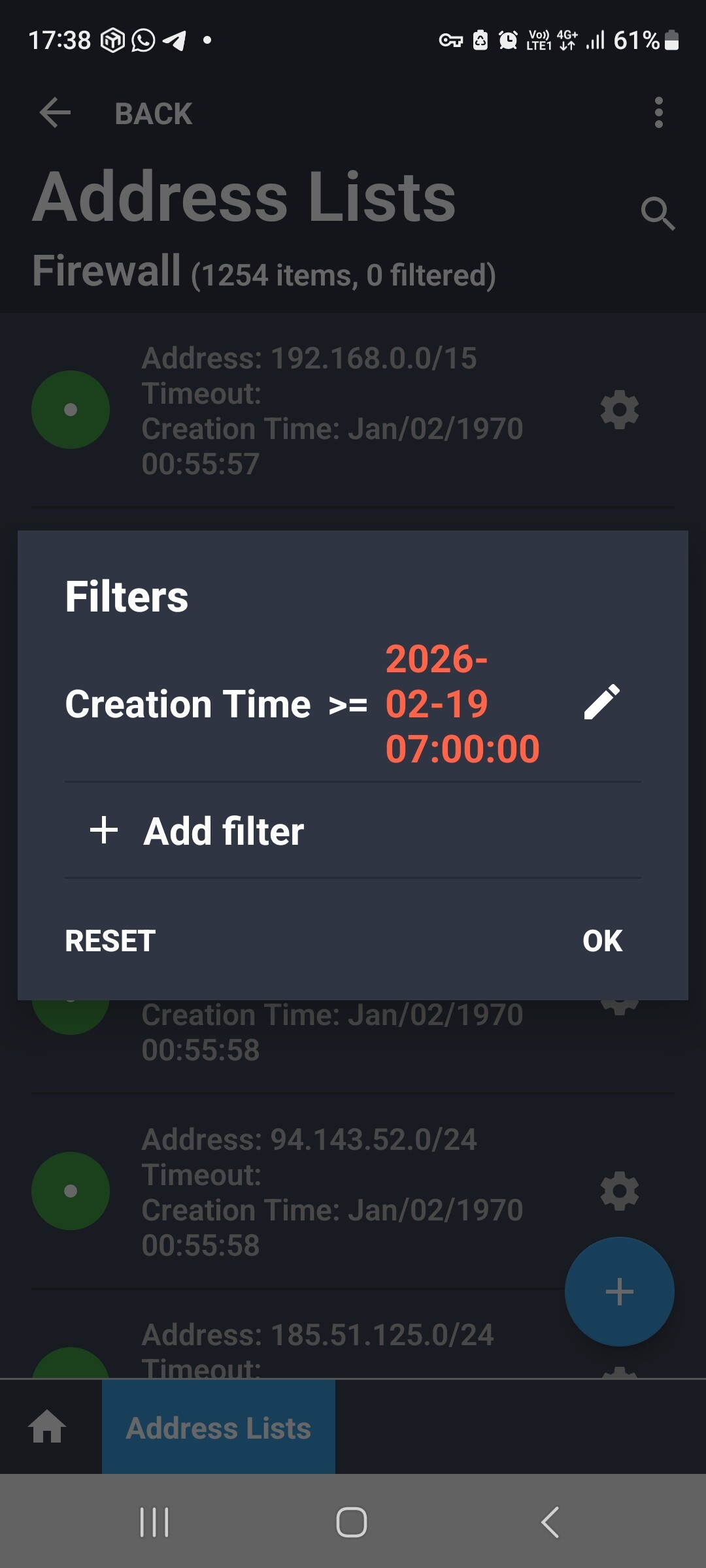
Task: Open settings gear for 94.143.52.0/24 entry
Action: 619,1191
